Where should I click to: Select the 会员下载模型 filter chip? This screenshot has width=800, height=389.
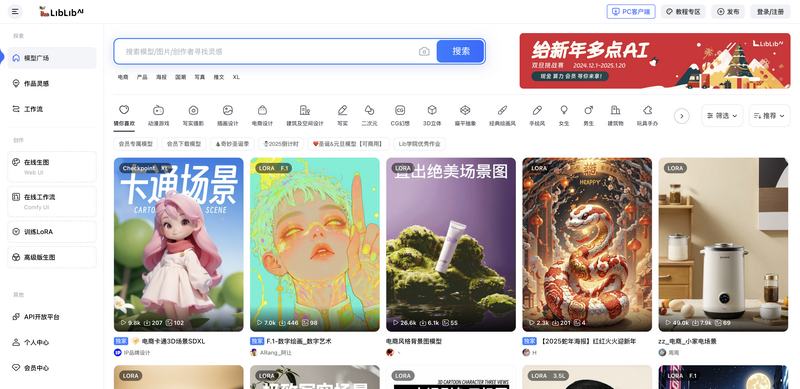pos(184,144)
